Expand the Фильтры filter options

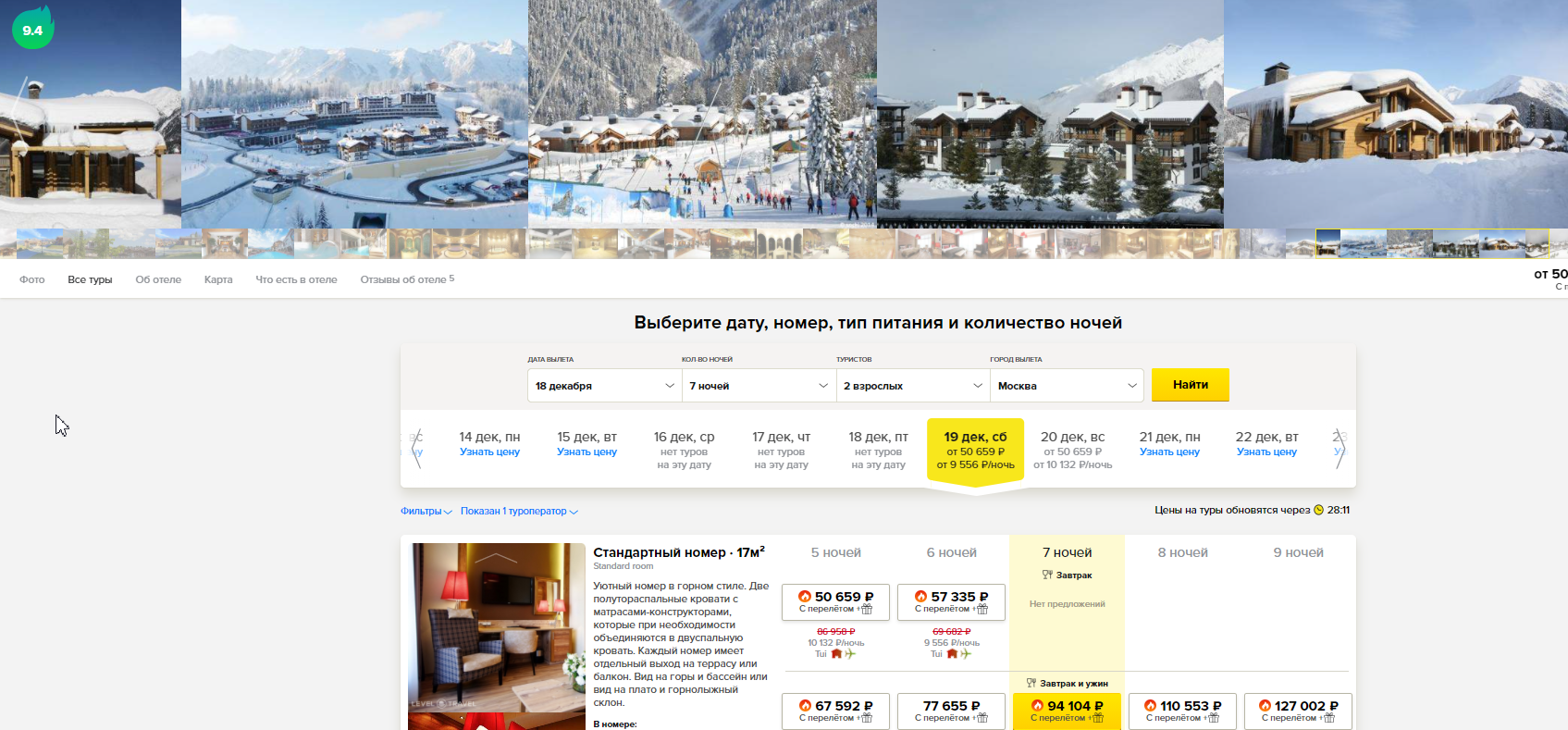426,511
